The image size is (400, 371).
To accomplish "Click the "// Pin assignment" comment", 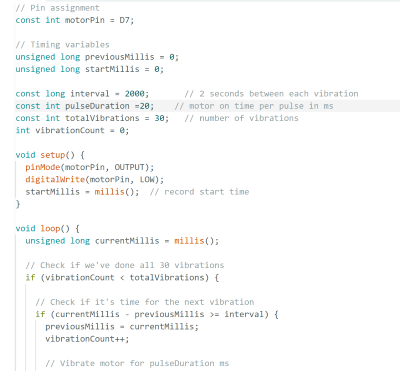I will click(57, 8).
